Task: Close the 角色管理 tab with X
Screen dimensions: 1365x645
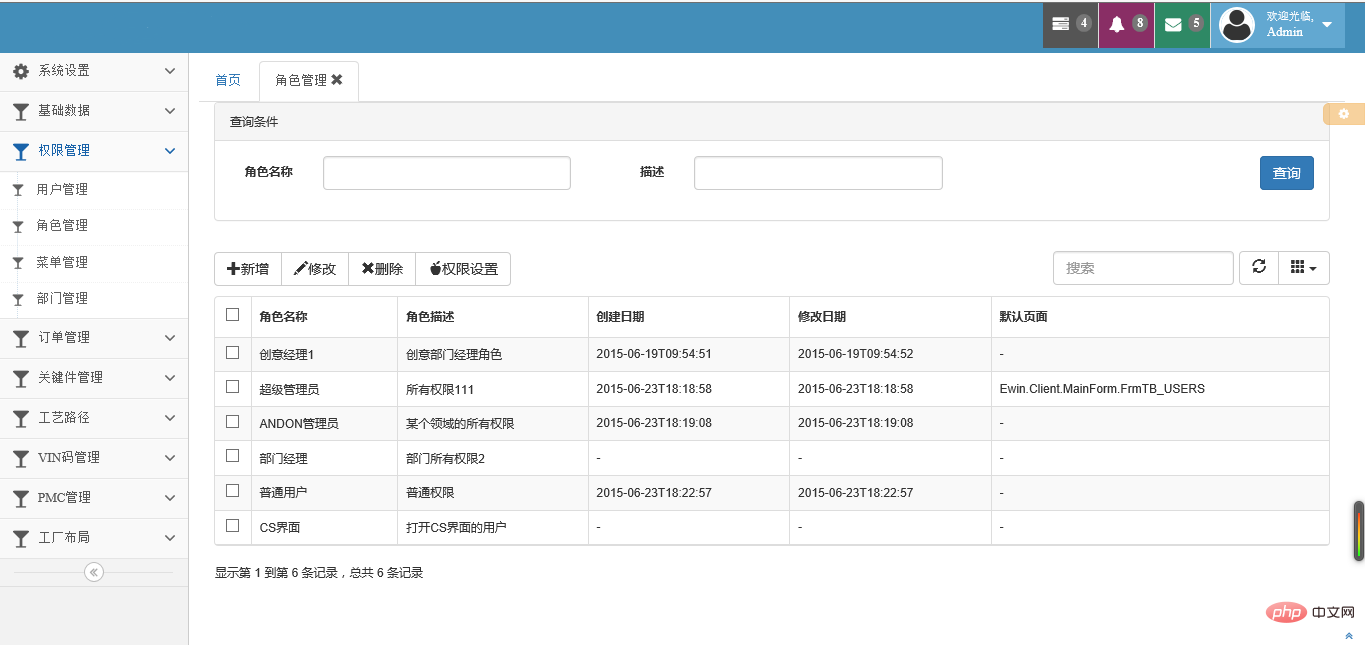Action: point(337,80)
